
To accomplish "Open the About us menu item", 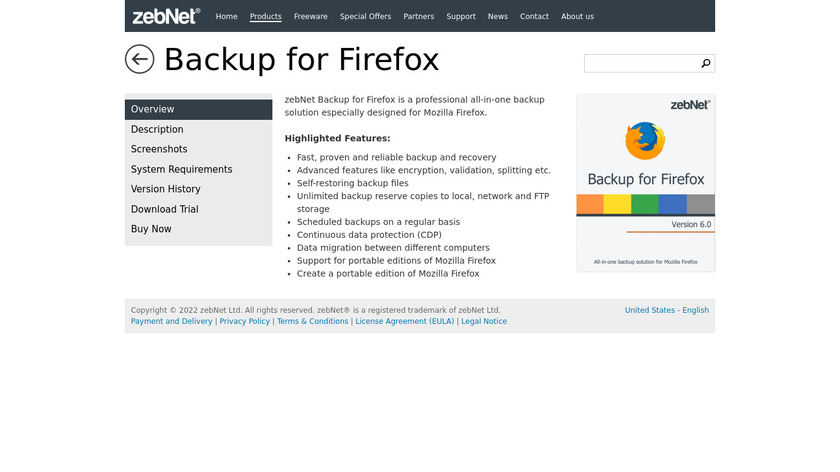I will 577,17.
